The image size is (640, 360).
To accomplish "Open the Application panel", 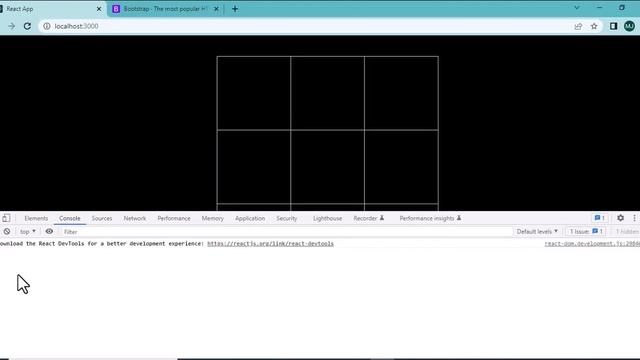I will click(250, 218).
